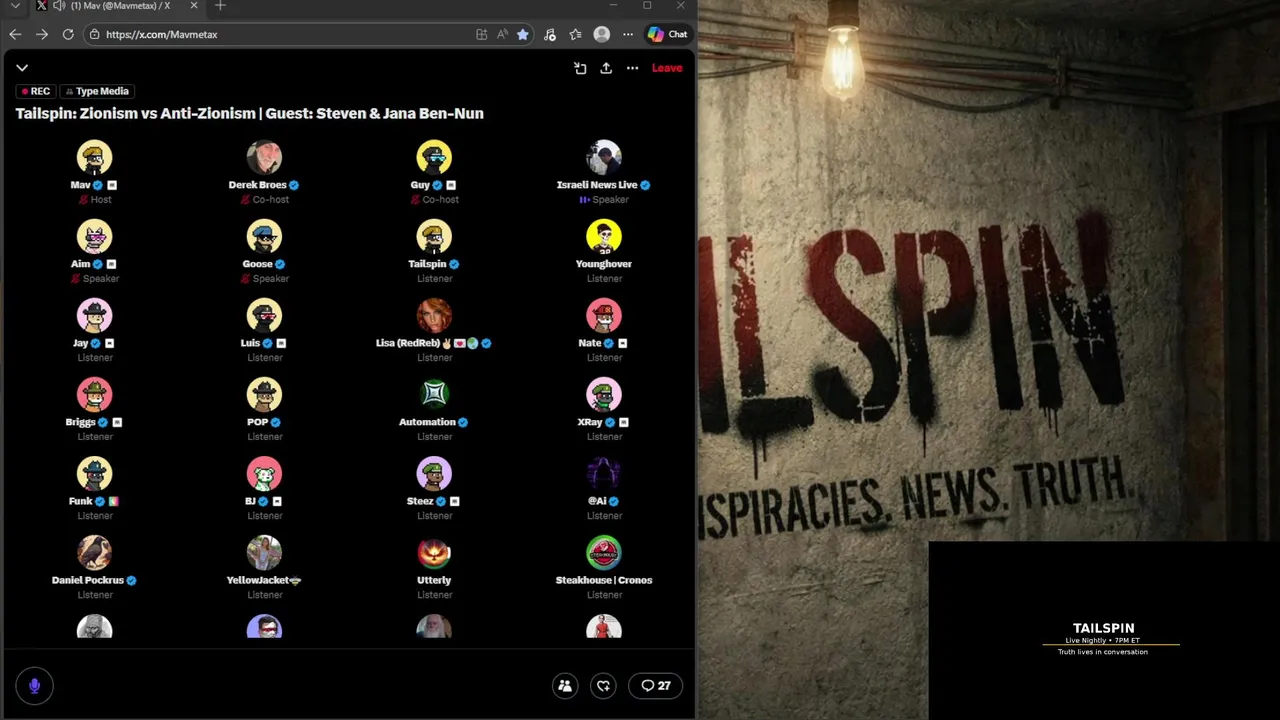Open Lisa (RedReb) avatar

tap(434, 316)
